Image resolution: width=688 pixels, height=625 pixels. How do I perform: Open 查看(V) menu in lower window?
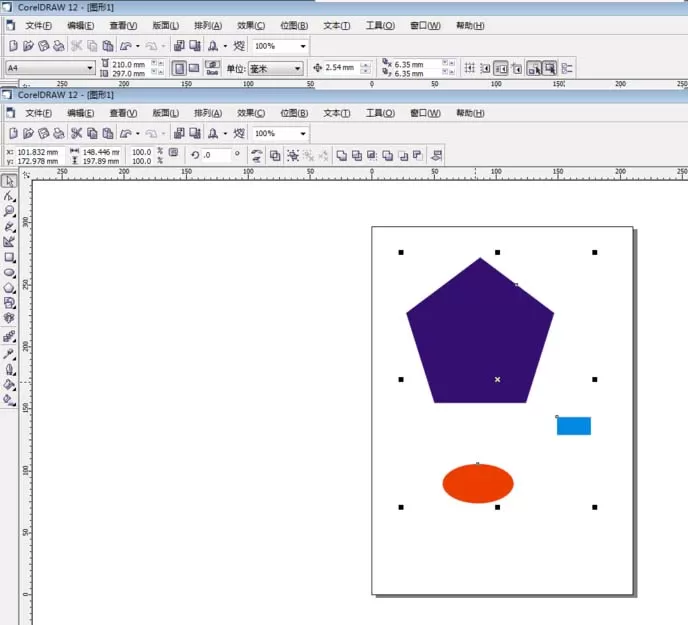[x=123, y=113]
